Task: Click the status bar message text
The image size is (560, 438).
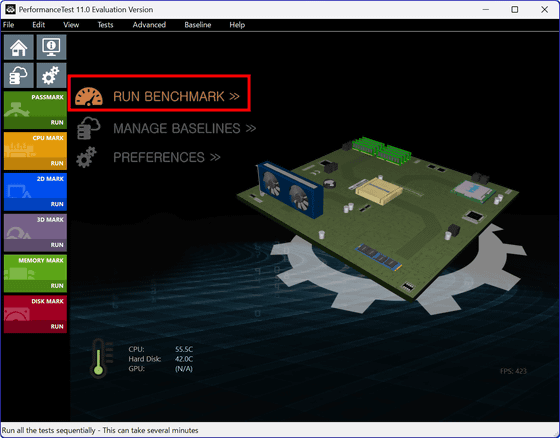Action: click(x=100, y=430)
